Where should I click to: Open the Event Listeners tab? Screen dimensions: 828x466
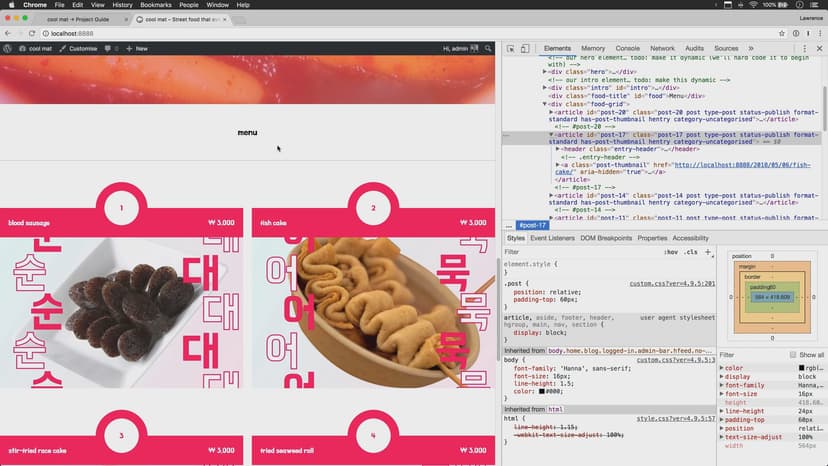tap(551, 238)
